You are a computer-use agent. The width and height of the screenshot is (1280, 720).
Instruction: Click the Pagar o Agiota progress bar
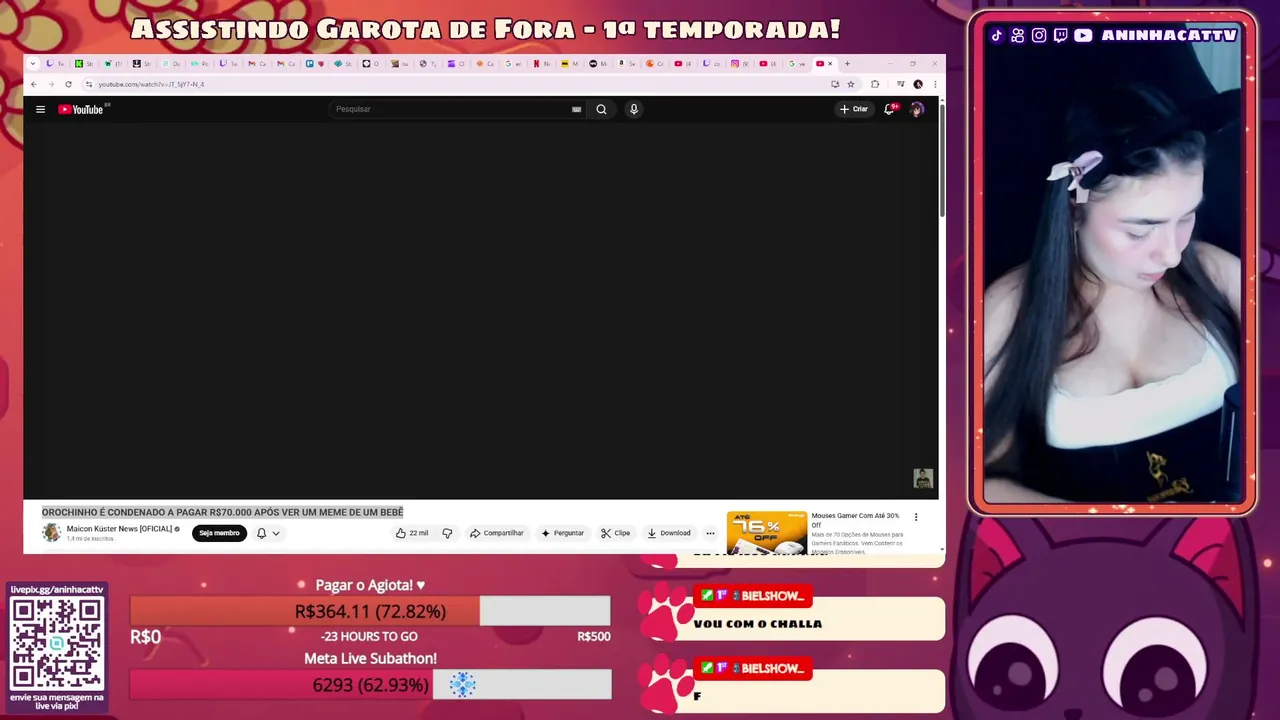(370, 611)
